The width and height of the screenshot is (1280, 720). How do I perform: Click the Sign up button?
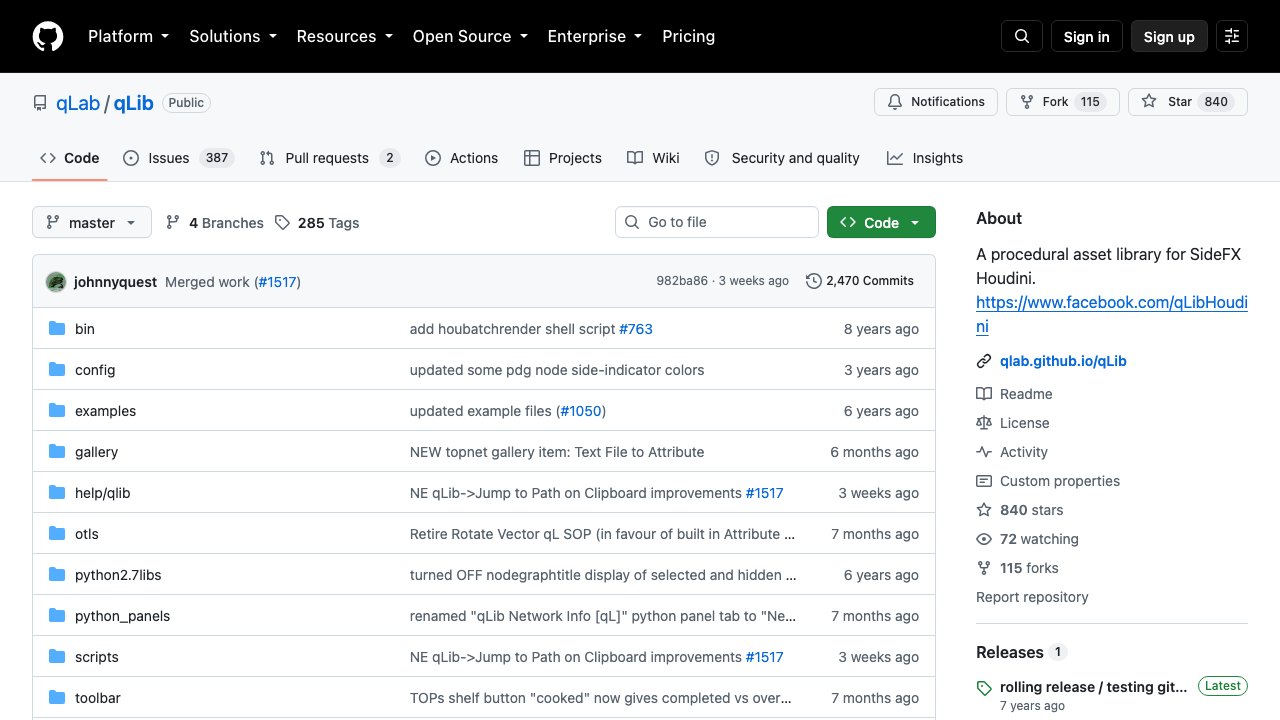[x=1169, y=36]
